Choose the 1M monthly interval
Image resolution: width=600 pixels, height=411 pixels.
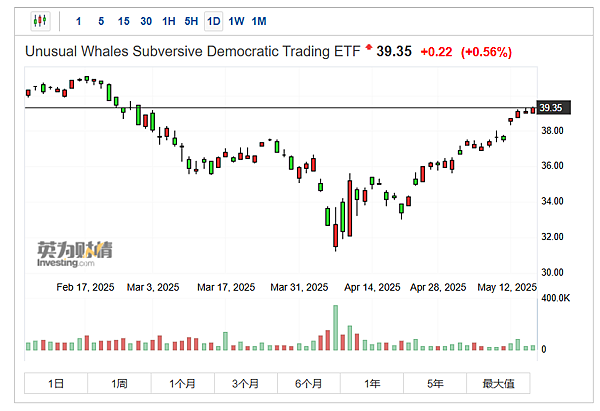point(259,21)
